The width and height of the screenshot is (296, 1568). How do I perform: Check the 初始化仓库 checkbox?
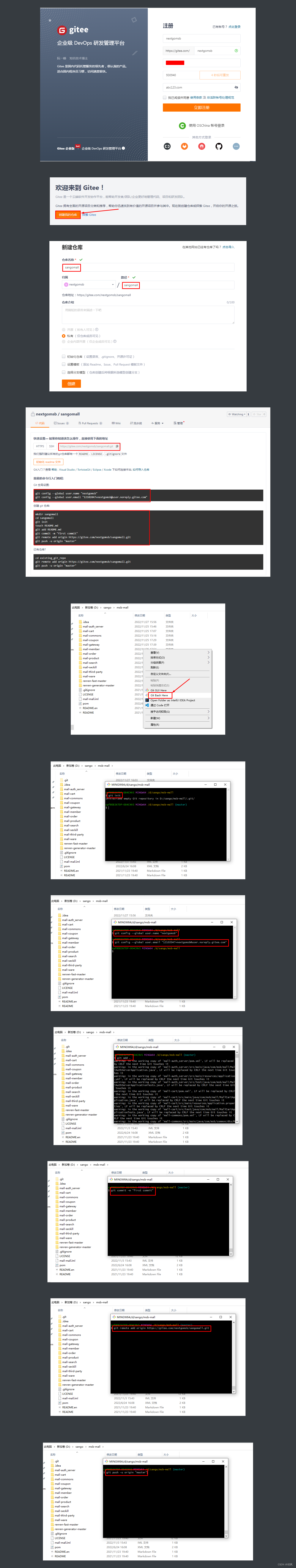click(63, 357)
